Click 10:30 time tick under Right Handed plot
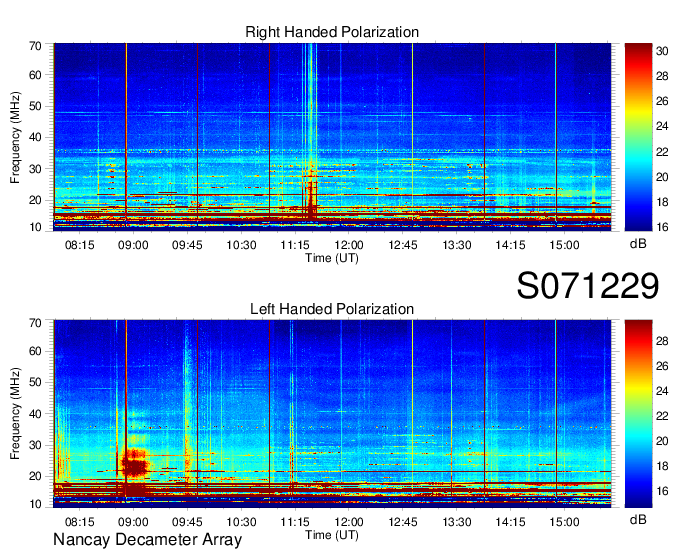 241,245
